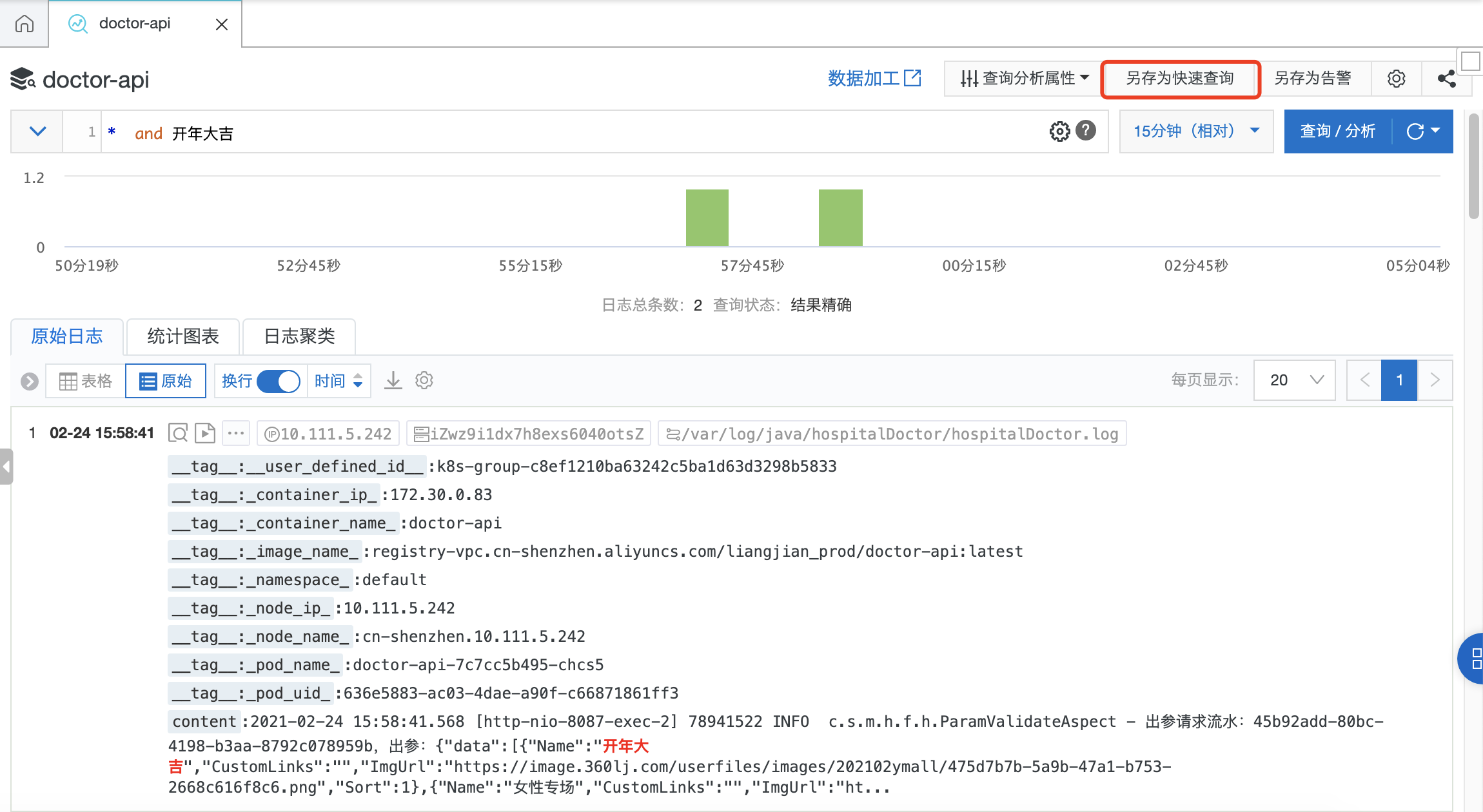Viewport: 1483px width, 812px height.
Task: Open 查询分析属性 dropdown
Action: [1024, 79]
